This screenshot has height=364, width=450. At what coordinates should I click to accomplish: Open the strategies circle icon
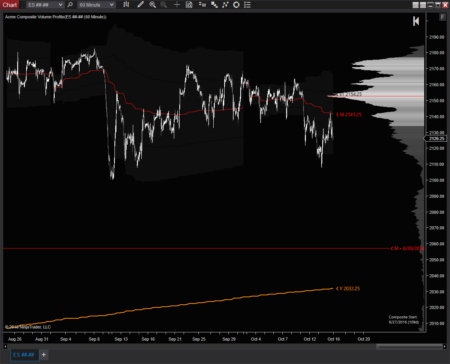[236, 5]
